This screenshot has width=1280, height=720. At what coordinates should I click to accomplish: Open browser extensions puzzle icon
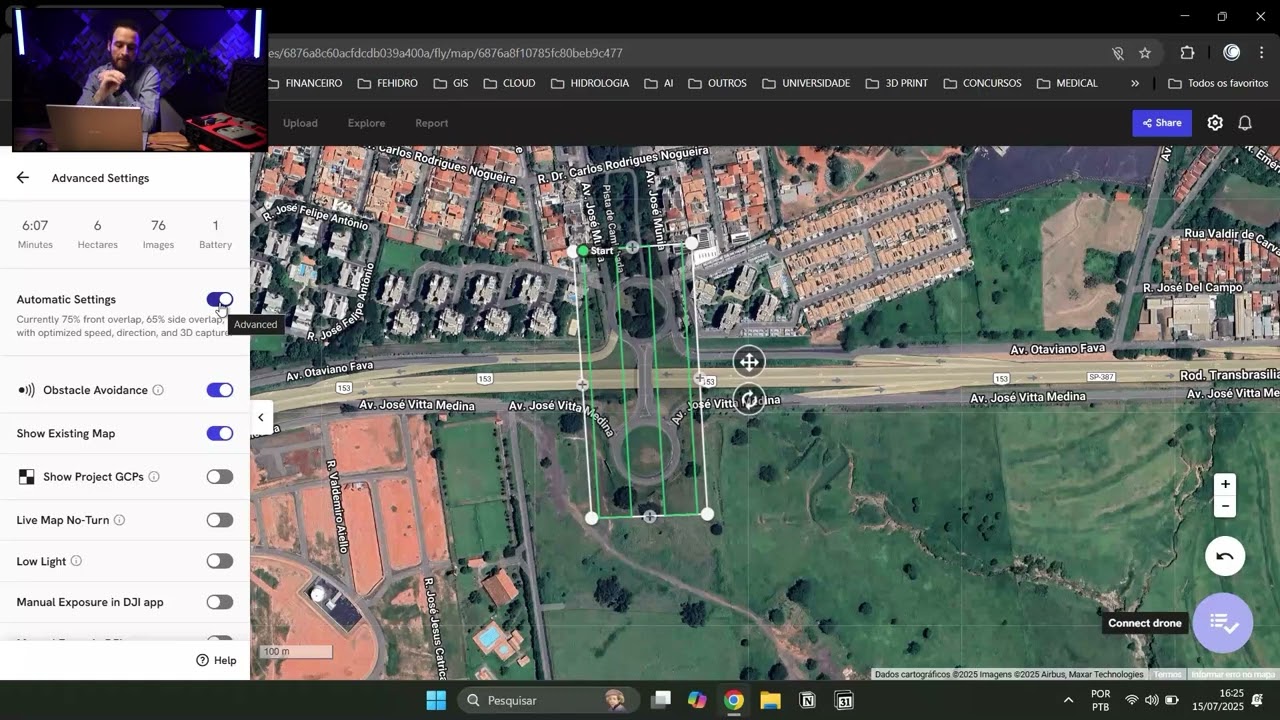(1187, 53)
